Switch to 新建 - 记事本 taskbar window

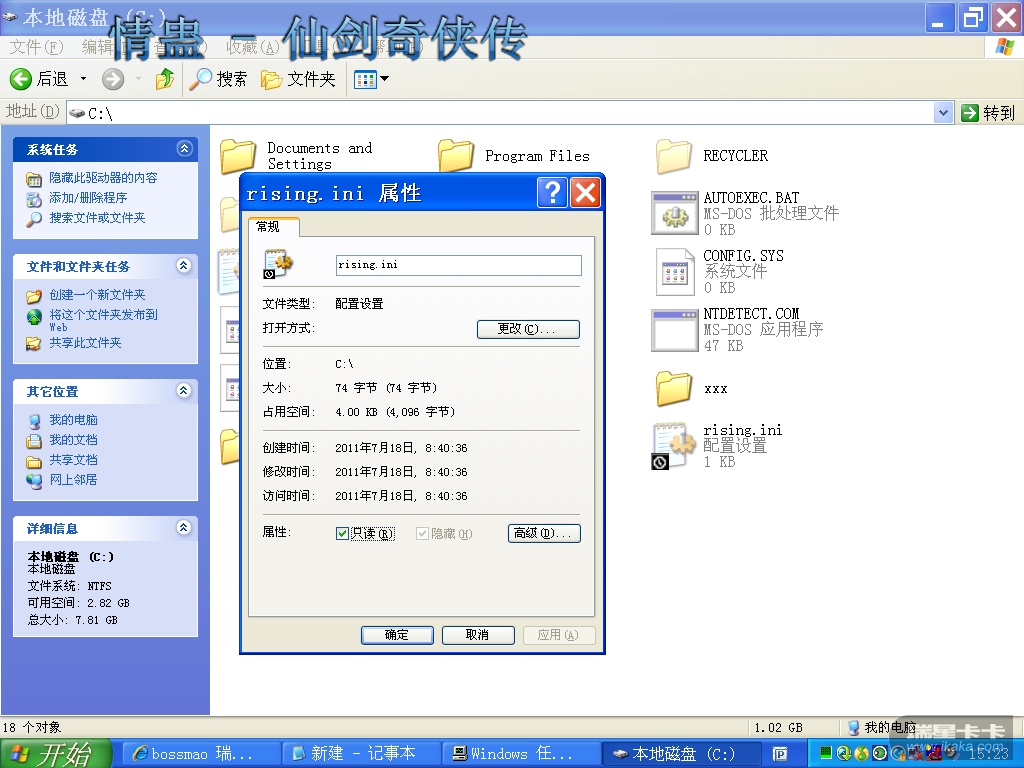[x=361, y=754]
